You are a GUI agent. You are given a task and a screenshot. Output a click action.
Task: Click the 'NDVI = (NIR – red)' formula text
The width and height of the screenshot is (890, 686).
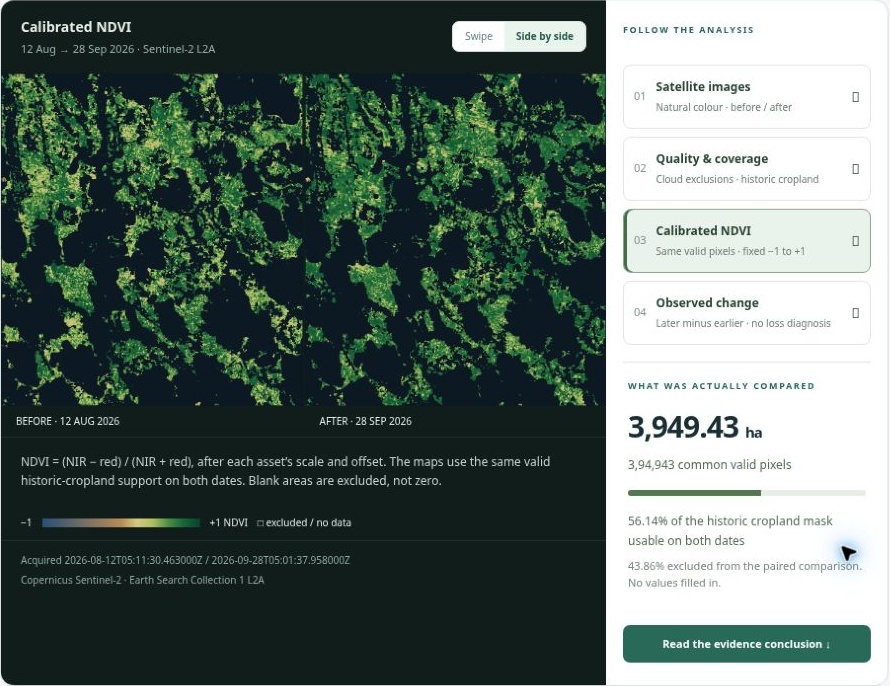[285, 471]
